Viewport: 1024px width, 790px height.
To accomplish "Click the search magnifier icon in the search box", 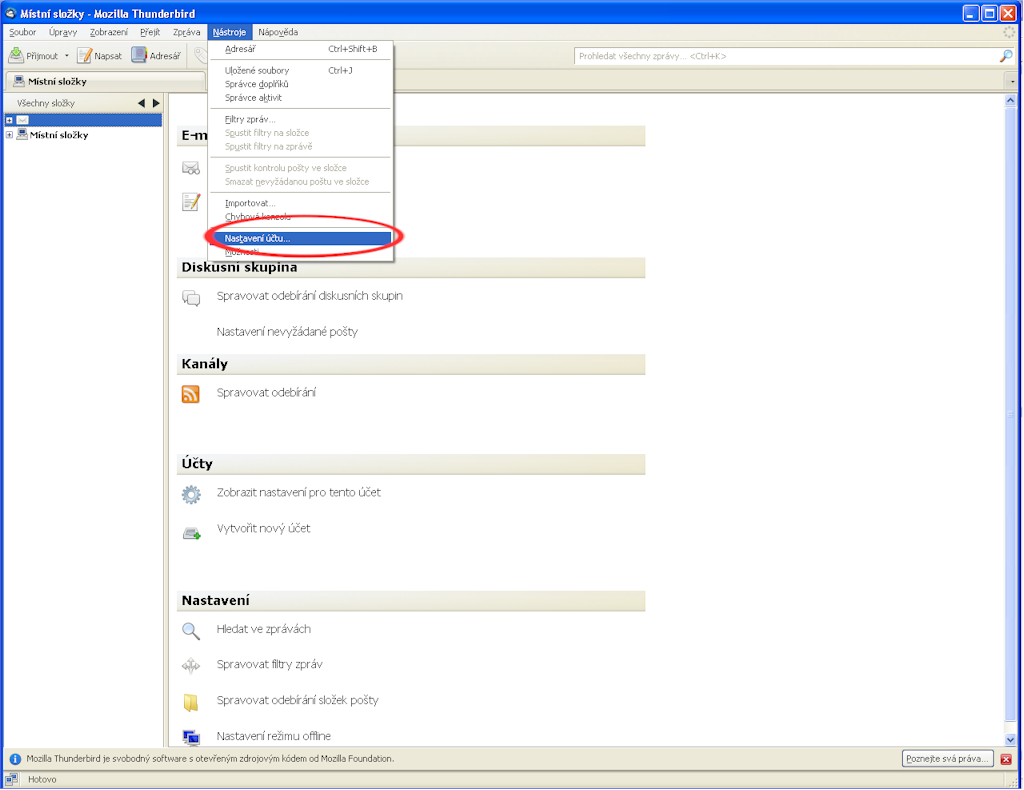I will pos(1006,56).
